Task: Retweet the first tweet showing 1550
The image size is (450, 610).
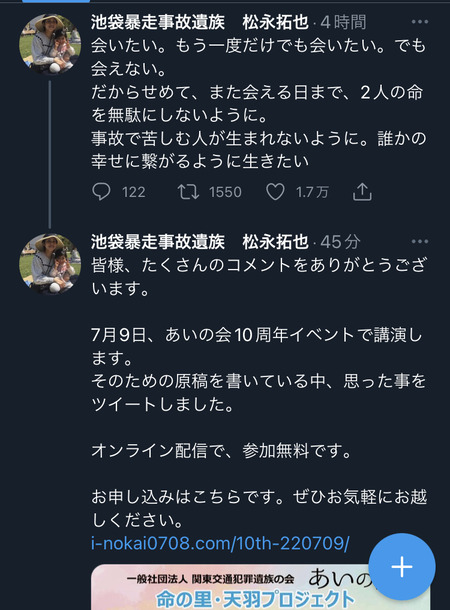Action: click(x=188, y=192)
